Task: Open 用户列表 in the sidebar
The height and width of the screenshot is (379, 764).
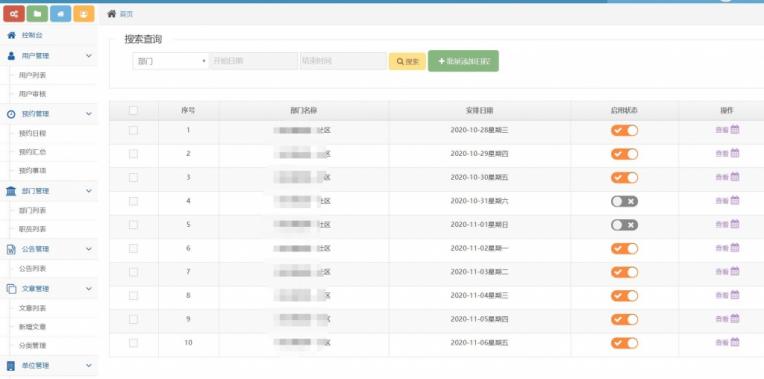Action: [33, 76]
